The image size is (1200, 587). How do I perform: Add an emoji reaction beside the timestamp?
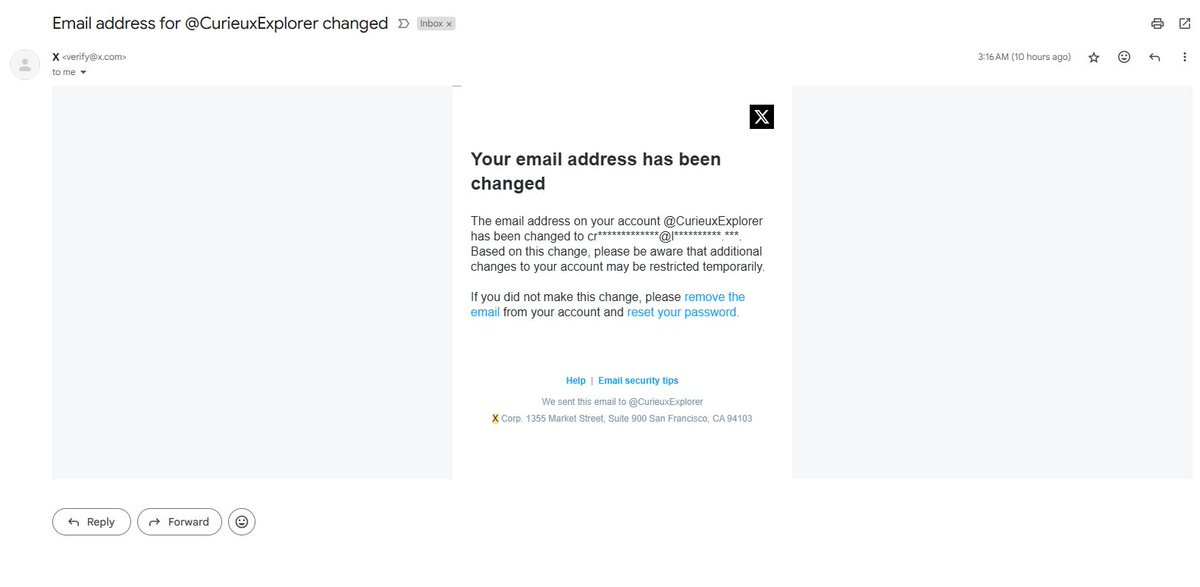click(1124, 57)
